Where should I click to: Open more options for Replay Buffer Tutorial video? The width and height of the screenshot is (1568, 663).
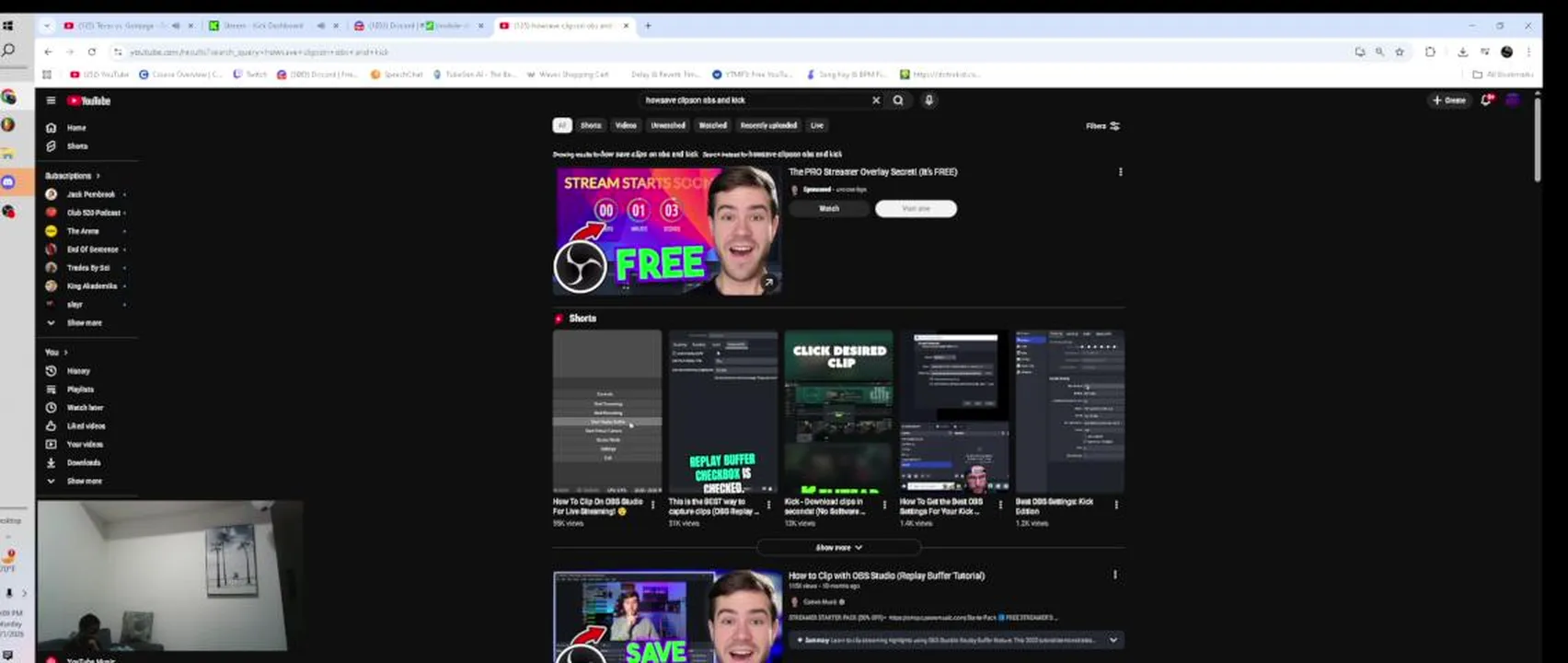[x=1115, y=575]
